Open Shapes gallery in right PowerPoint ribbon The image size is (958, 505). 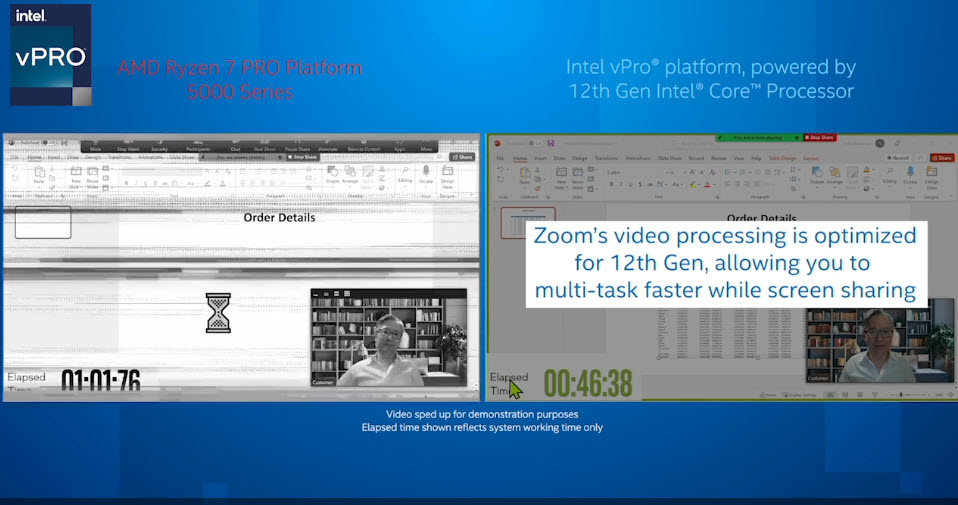817,176
